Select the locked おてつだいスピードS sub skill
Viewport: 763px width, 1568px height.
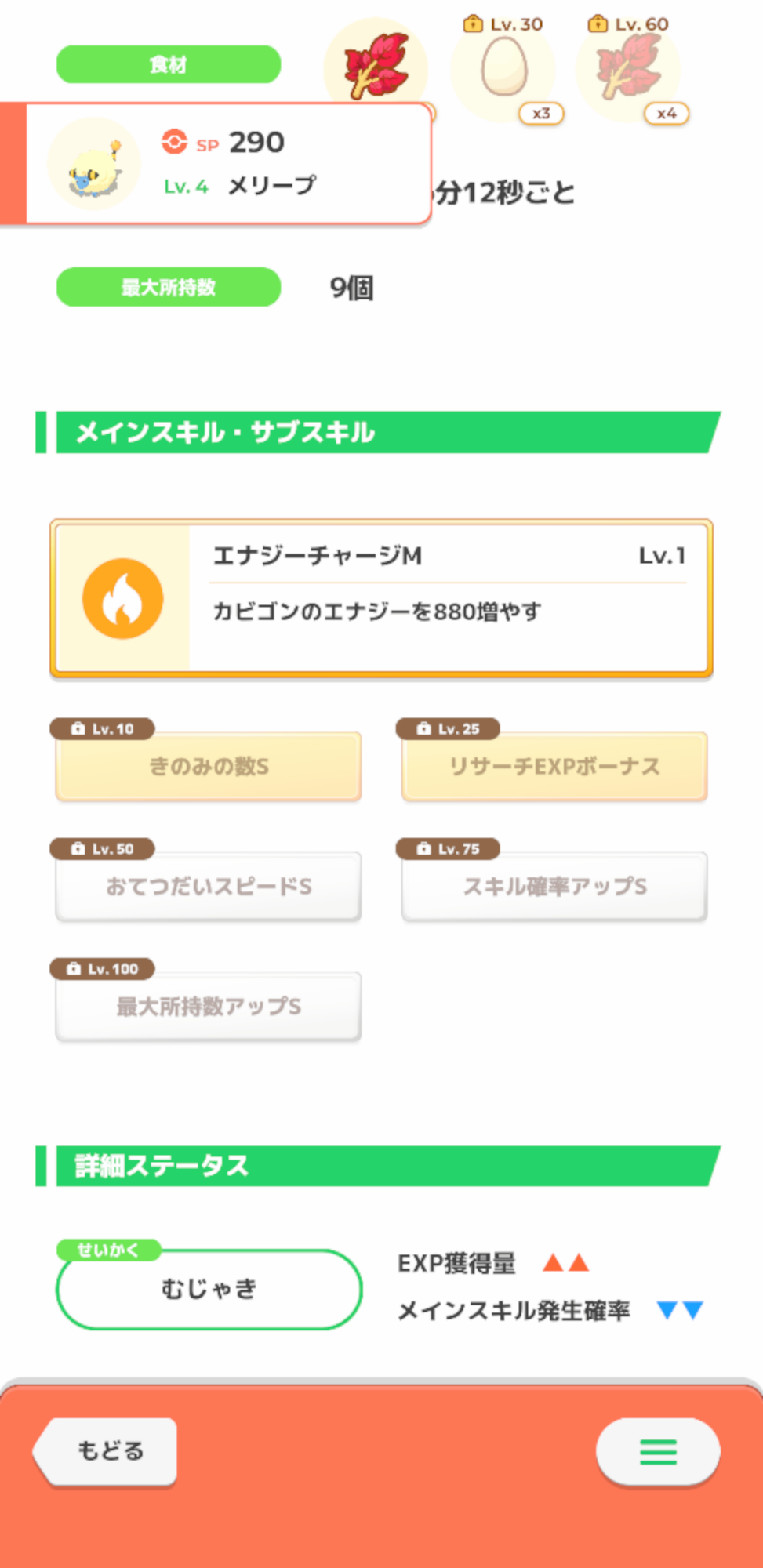pos(209,886)
